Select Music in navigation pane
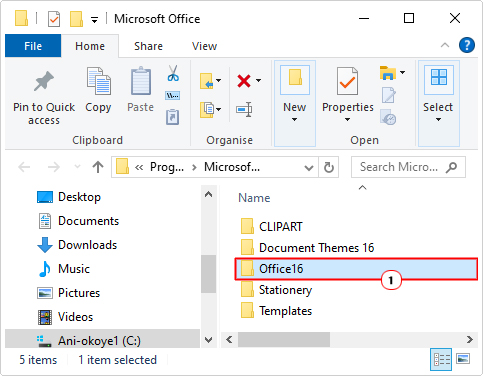The width and height of the screenshot is (483, 376). point(64,269)
